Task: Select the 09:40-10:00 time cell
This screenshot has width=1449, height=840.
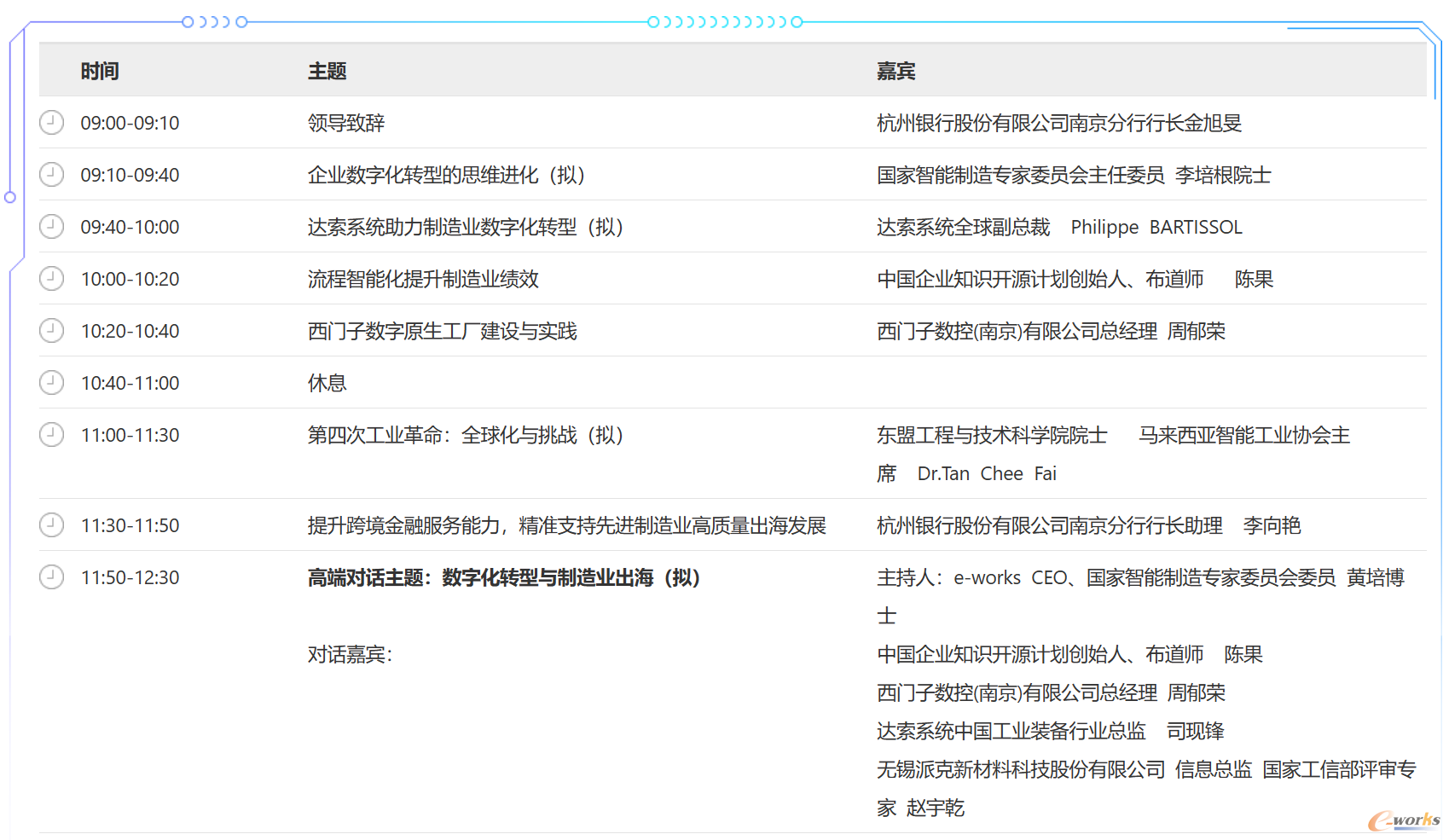Action: click(130, 227)
